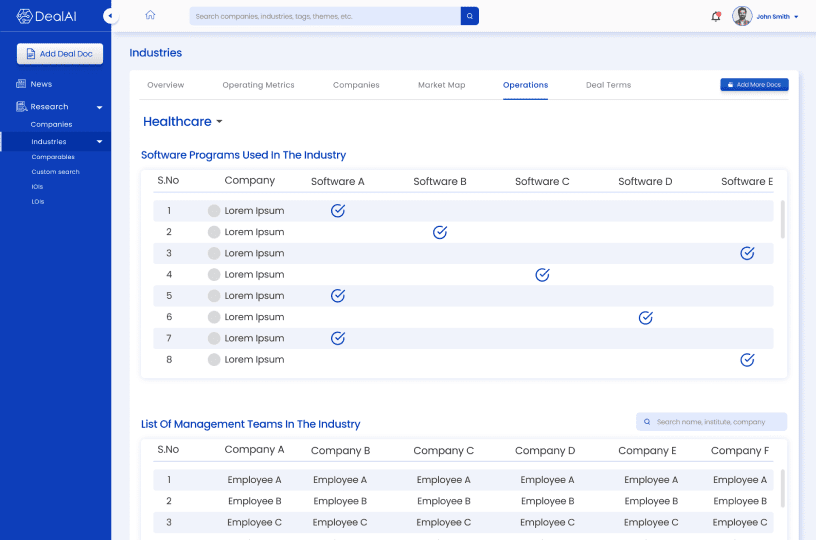This screenshot has height=540, width=816.
Task: Collapse the Industries submenu in sidebar
Action: pos(99,142)
